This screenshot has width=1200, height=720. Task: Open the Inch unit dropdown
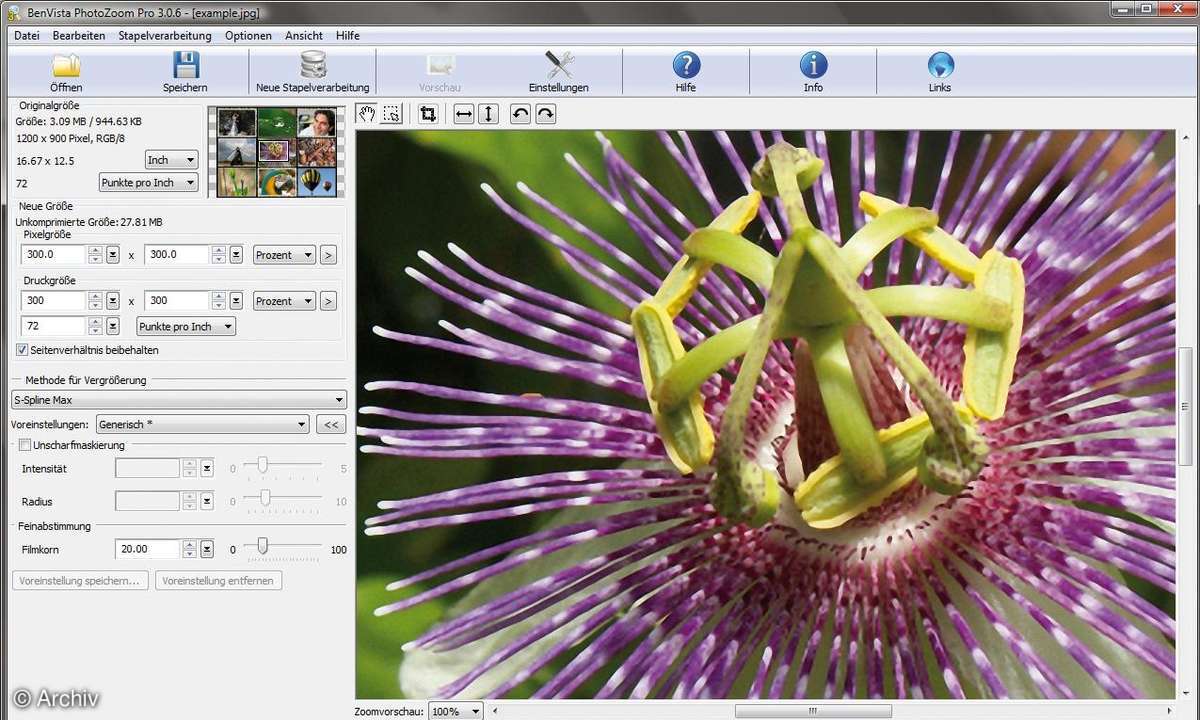click(x=171, y=160)
